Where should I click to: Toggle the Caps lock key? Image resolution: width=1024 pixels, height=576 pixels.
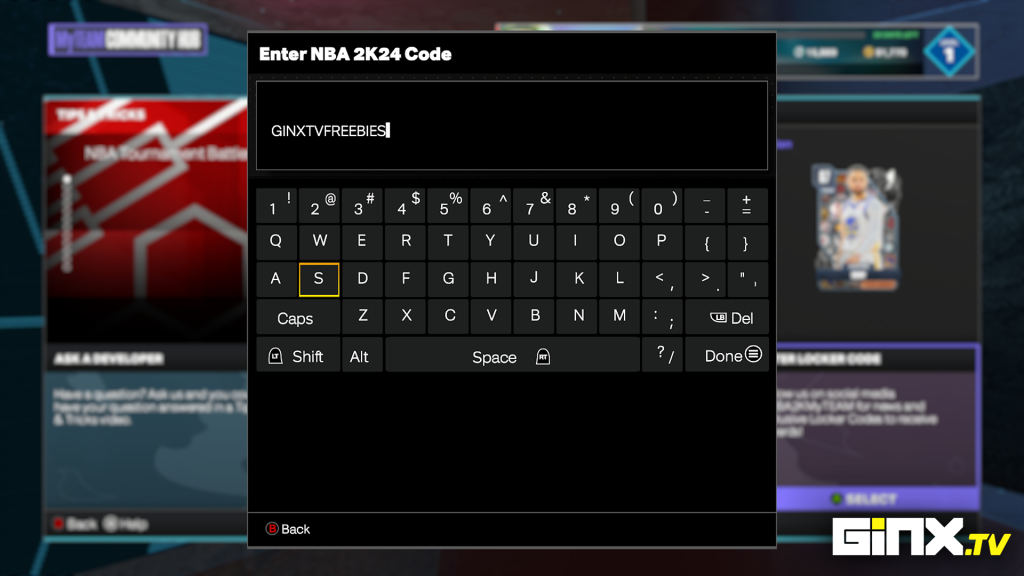296,318
